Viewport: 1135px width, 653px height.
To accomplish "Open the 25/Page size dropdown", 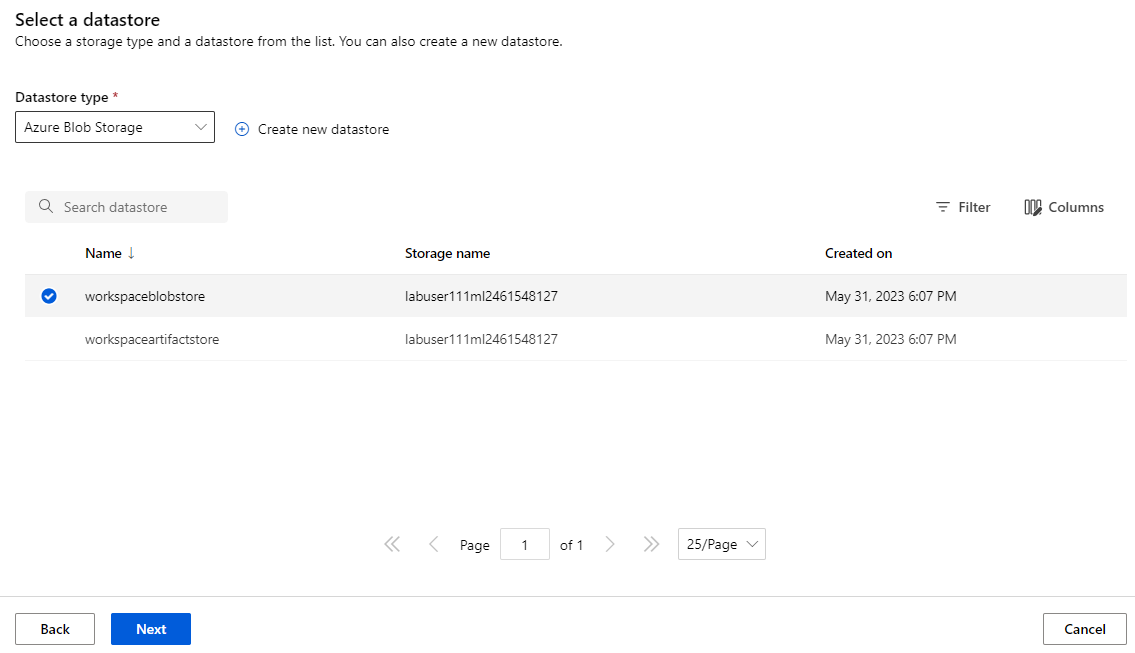I will [722, 544].
